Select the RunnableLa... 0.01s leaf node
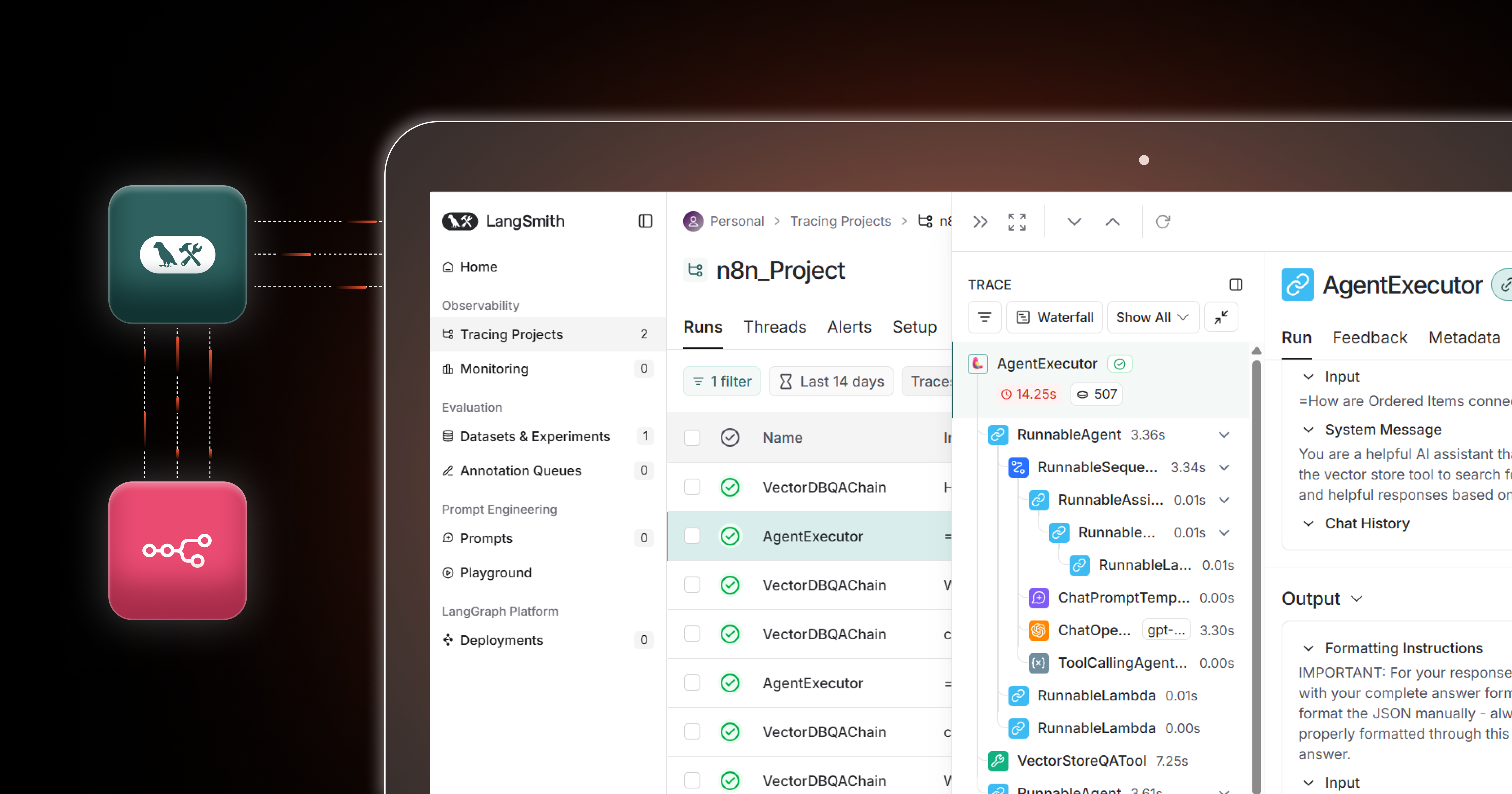 1152,565
